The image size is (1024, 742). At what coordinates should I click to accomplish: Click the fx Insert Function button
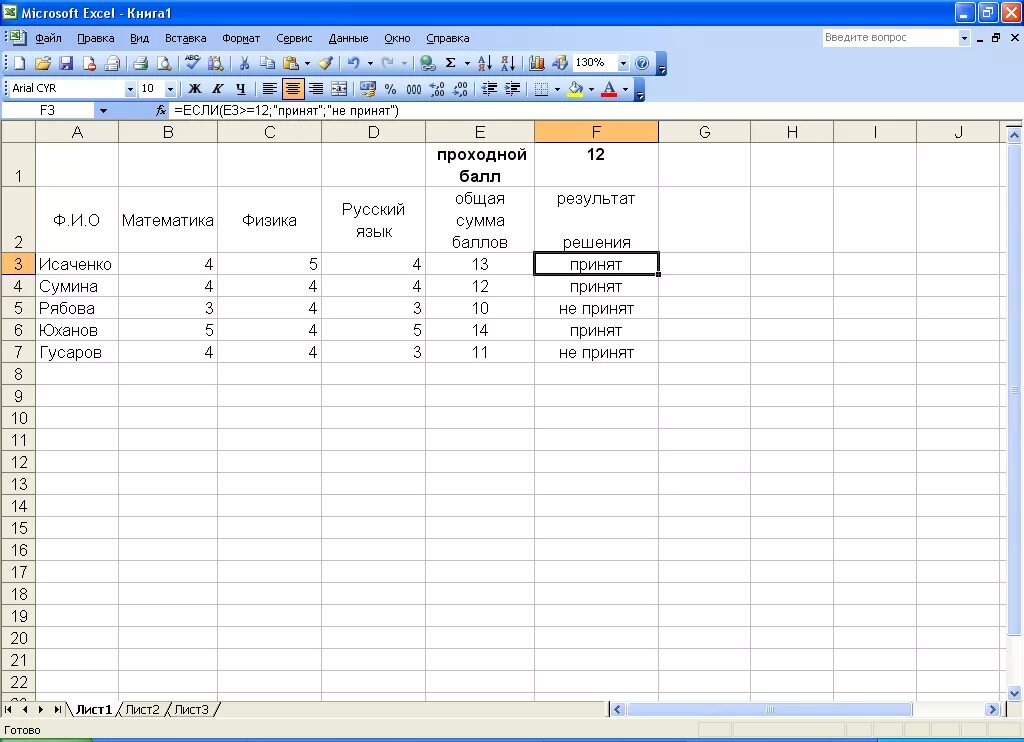(x=161, y=110)
